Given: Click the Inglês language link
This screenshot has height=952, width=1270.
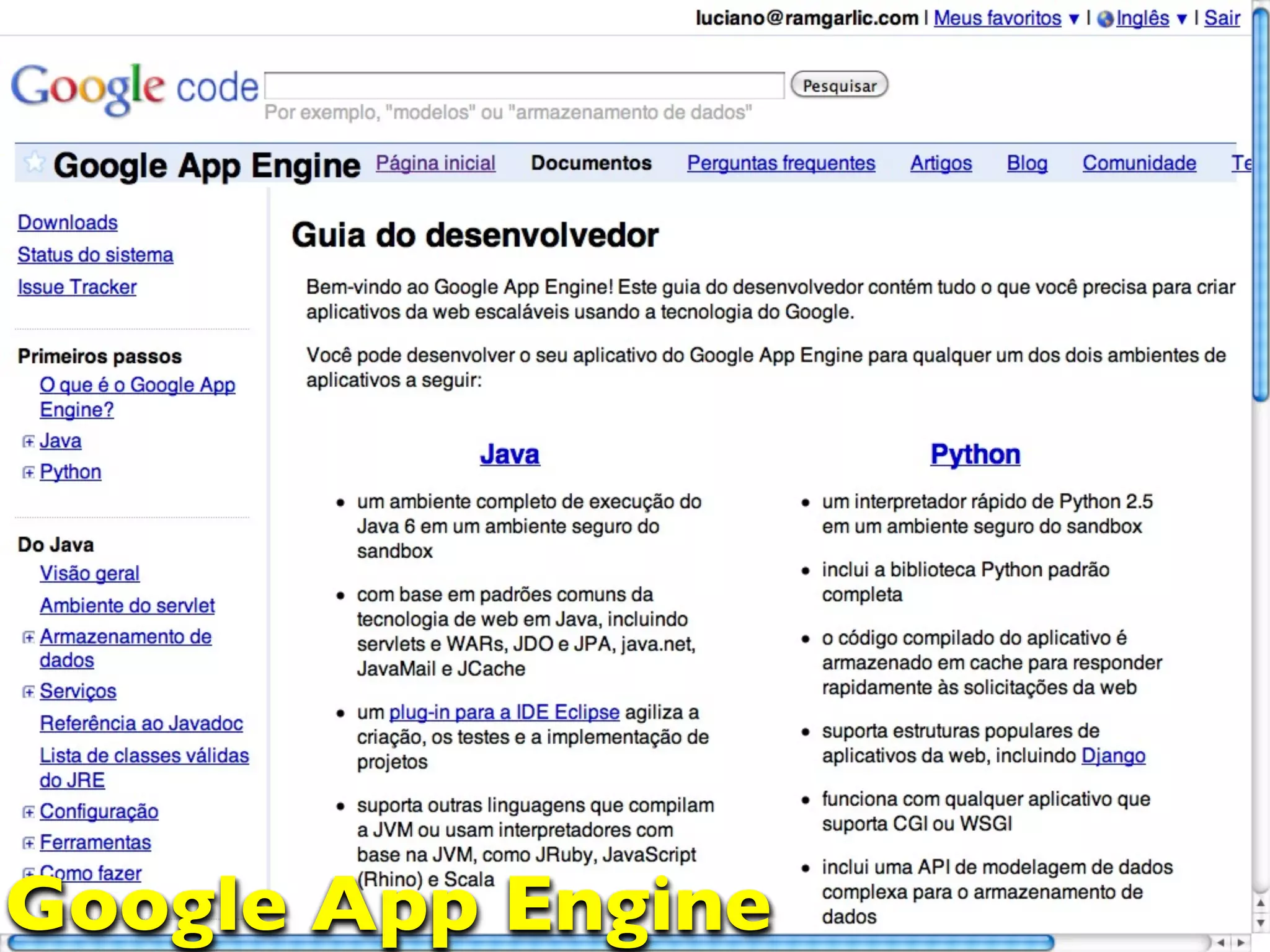Looking at the screenshot, I should click(1142, 19).
